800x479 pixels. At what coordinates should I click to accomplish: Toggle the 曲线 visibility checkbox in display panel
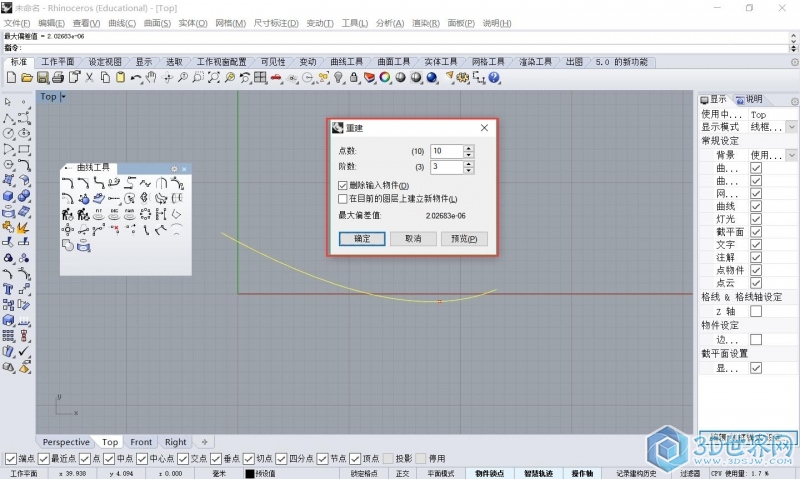756,206
